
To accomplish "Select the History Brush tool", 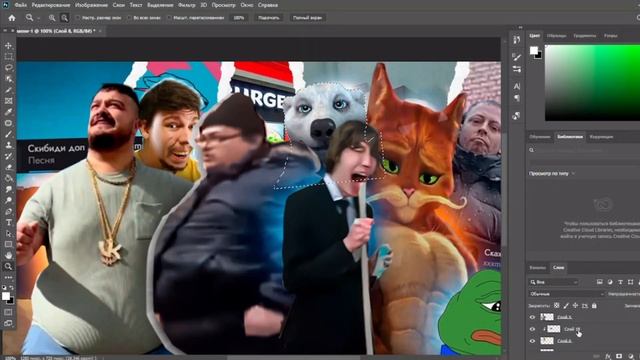I will click(9, 156).
